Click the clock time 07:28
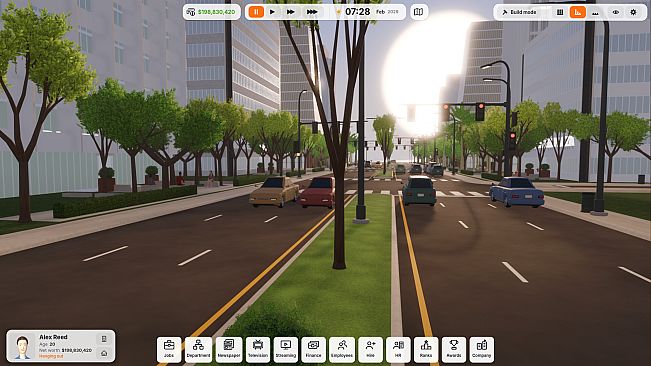Image resolution: width=651 pixels, height=366 pixels. [x=357, y=12]
